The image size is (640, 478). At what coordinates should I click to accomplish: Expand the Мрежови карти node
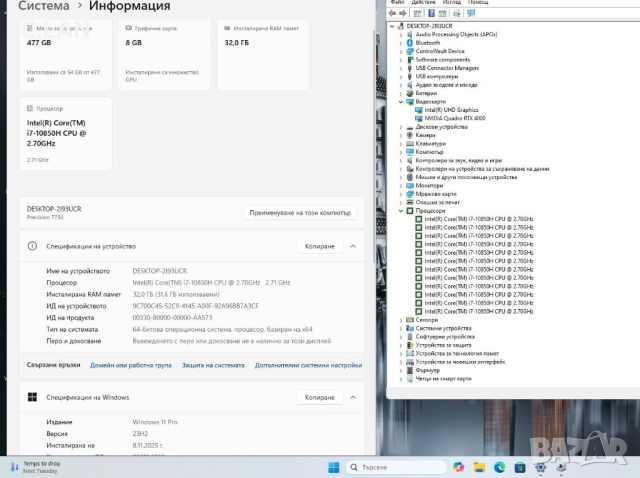[x=400, y=194]
